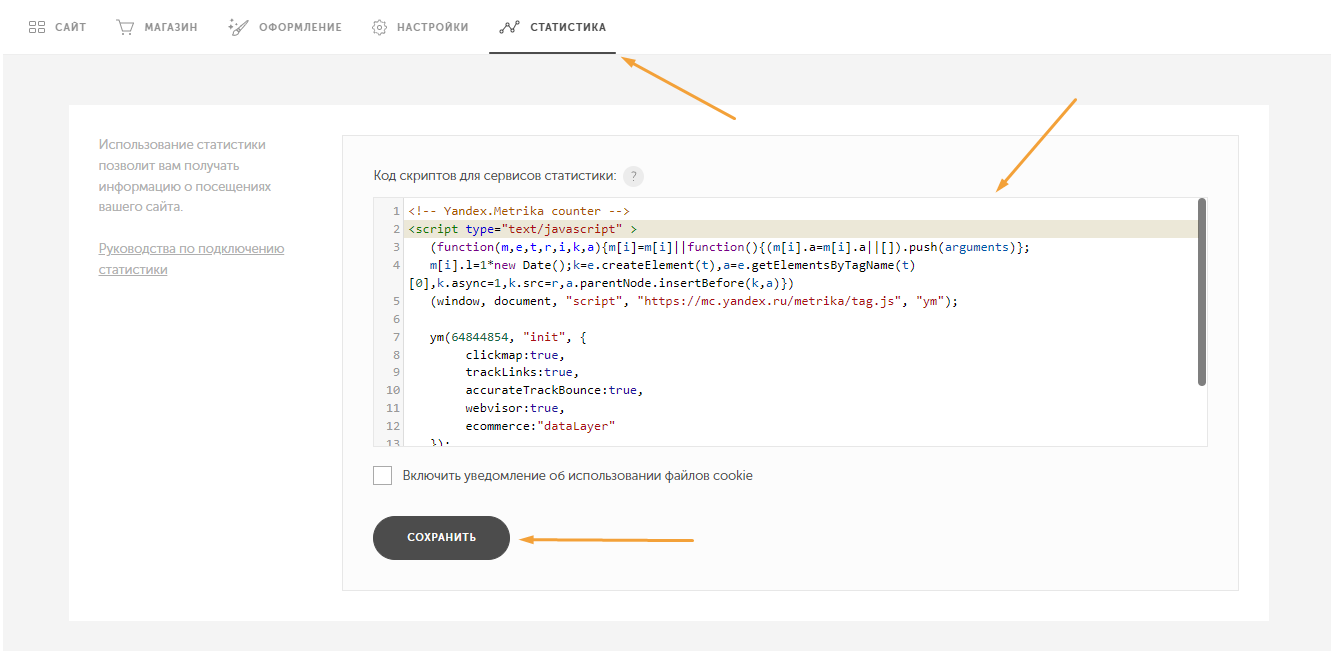Open the Оформление tab label
Image resolution: width=1331 pixels, height=651 pixels.
tap(300, 27)
